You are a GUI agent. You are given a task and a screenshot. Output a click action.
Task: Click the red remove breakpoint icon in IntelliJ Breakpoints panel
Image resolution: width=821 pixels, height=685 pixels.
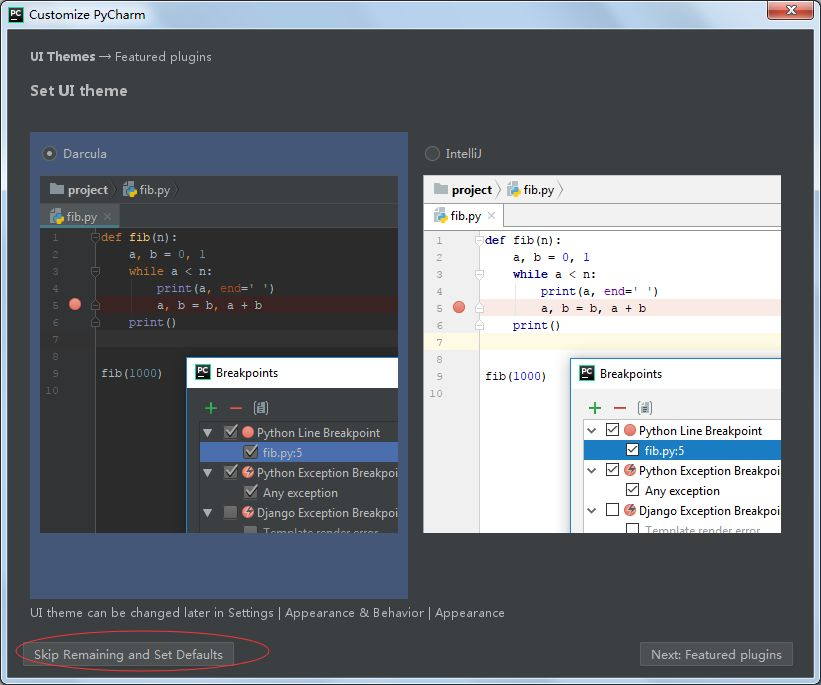pos(618,408)
